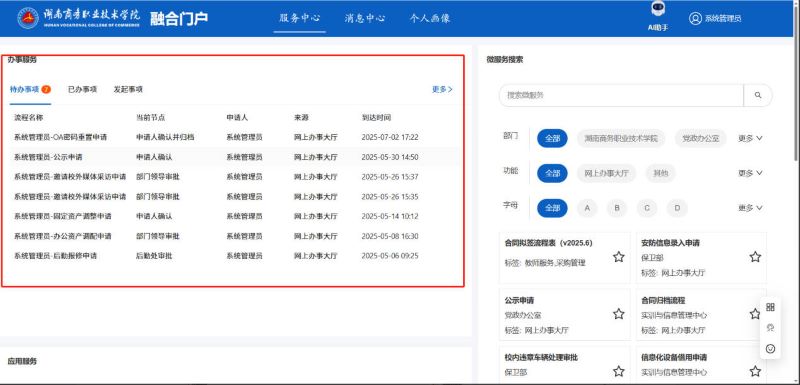This screenshot has height=385, width=800.
Task: Click the customer service headset icon
Action: pos(770,328)
